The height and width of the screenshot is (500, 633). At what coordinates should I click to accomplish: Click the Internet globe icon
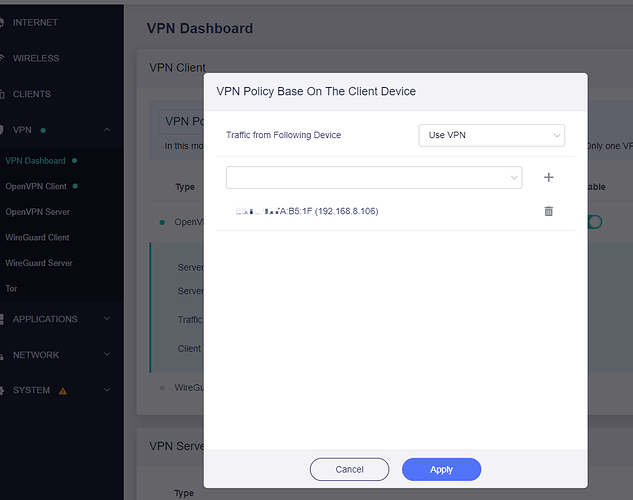click(4, 22)
